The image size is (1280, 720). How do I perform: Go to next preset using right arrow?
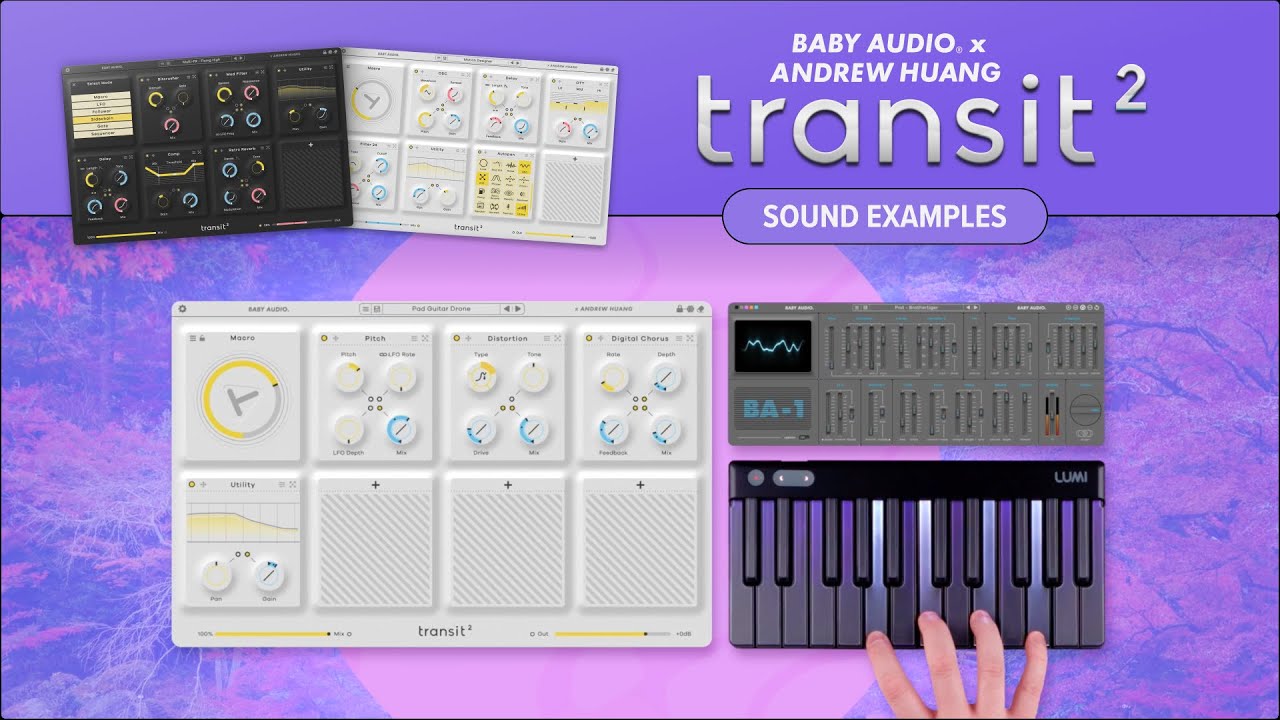(x=518, y=309)
